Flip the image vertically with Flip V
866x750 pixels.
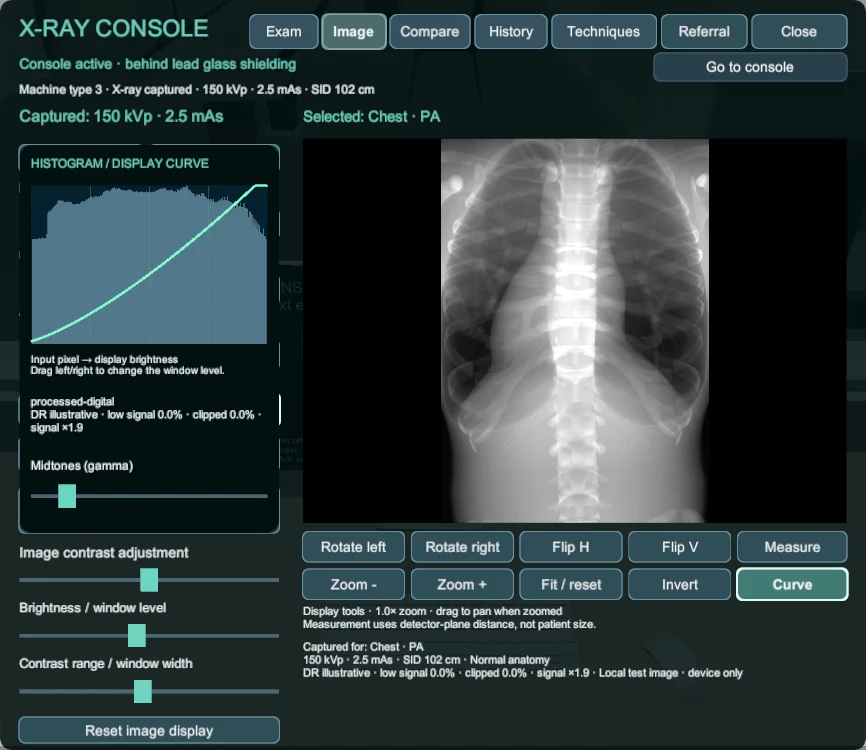coord(680,547)
